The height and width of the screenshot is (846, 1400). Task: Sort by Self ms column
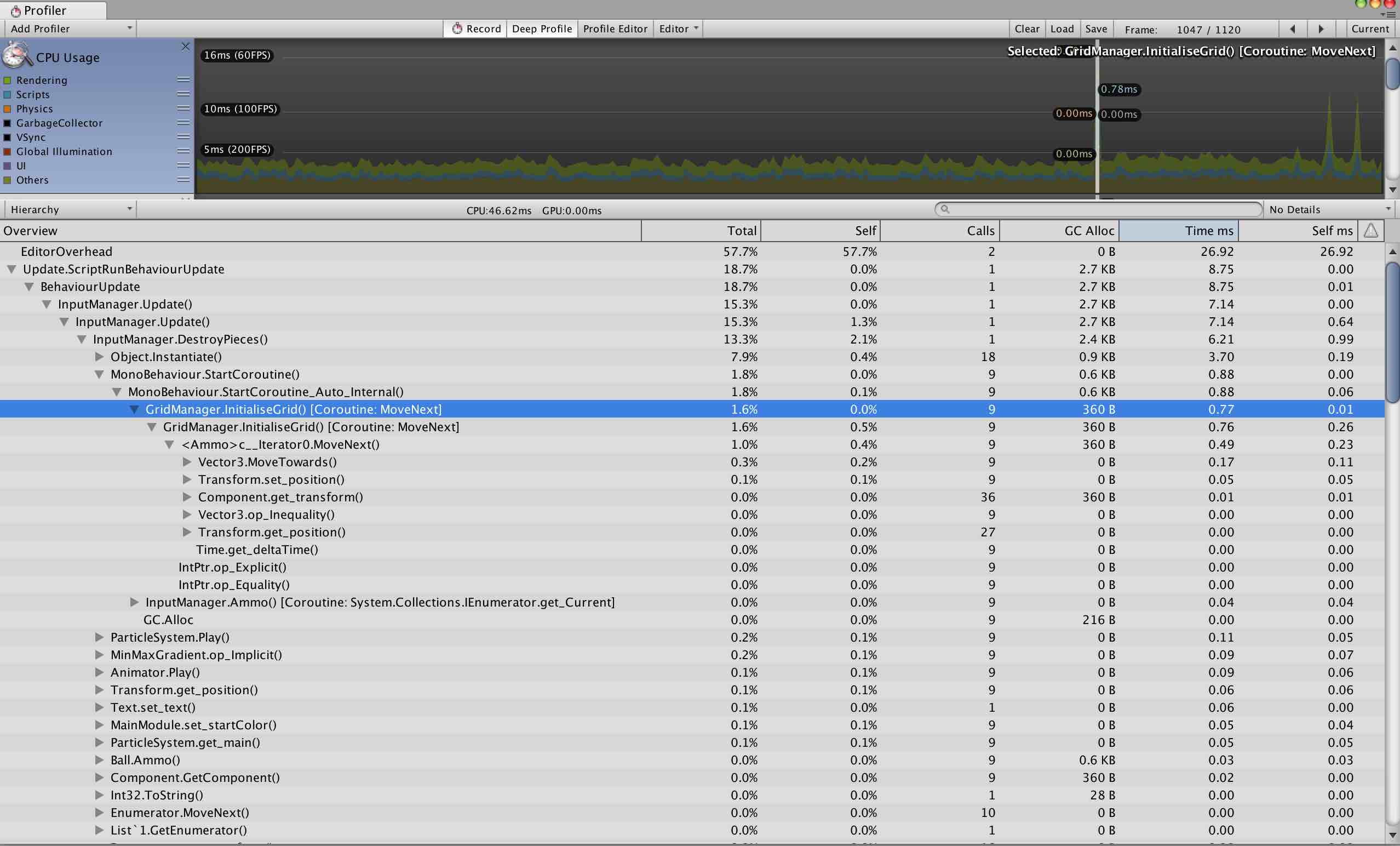point(1298,230)
